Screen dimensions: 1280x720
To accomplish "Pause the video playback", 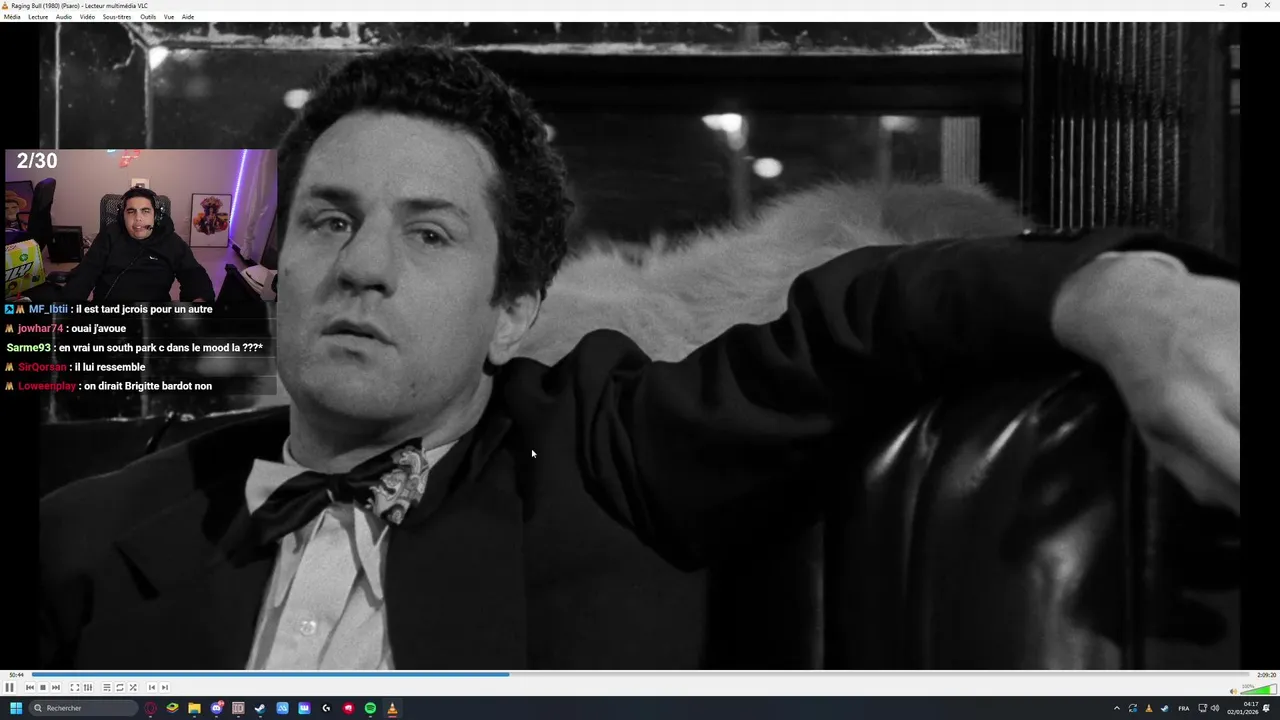I will (10, 687).
